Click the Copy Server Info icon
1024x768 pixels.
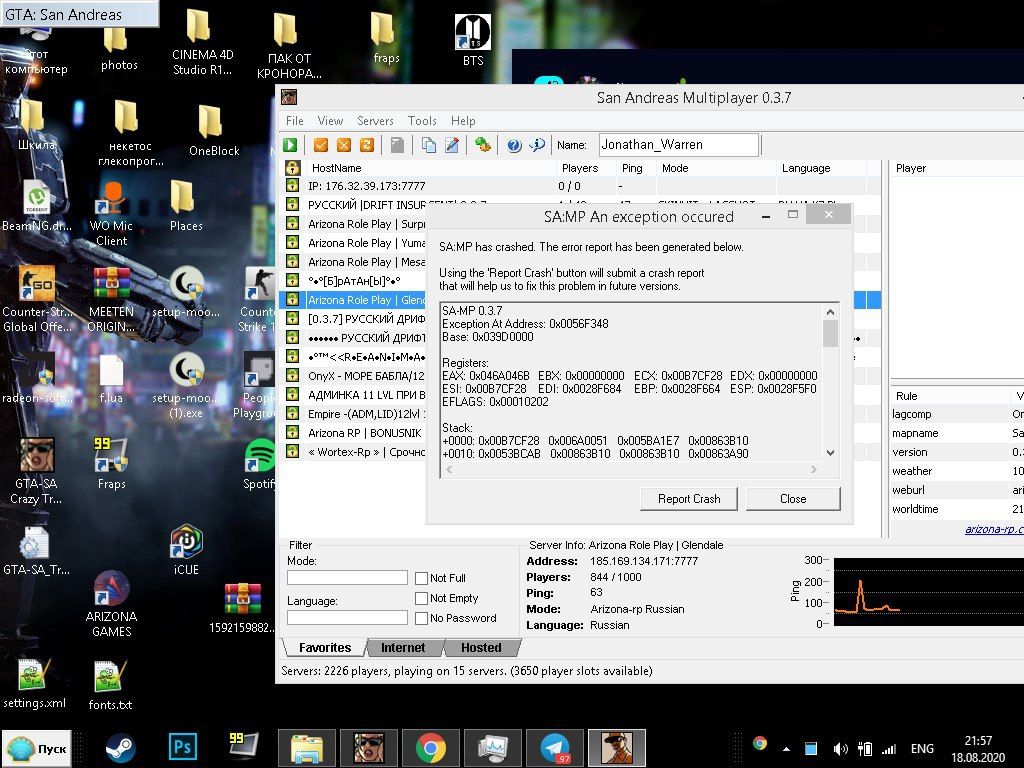(428, 145)
